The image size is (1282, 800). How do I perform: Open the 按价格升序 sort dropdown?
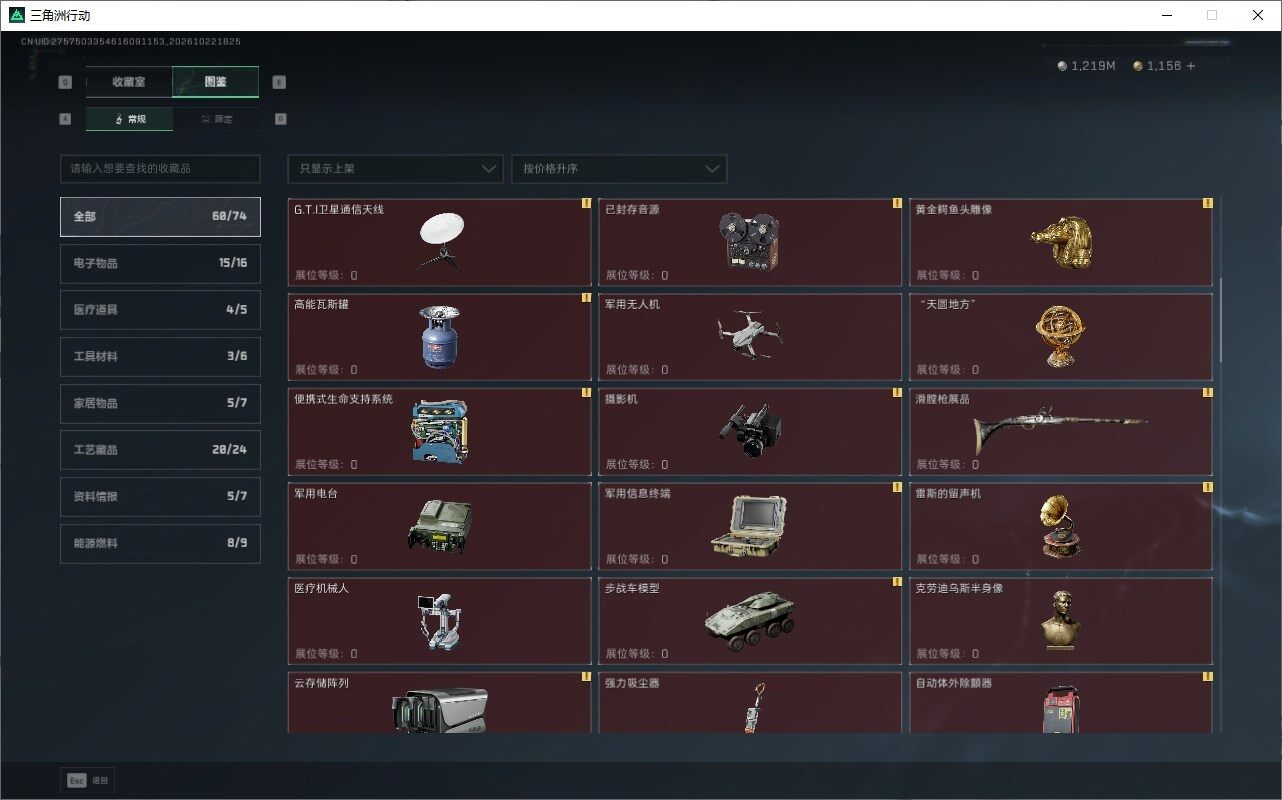619,169
